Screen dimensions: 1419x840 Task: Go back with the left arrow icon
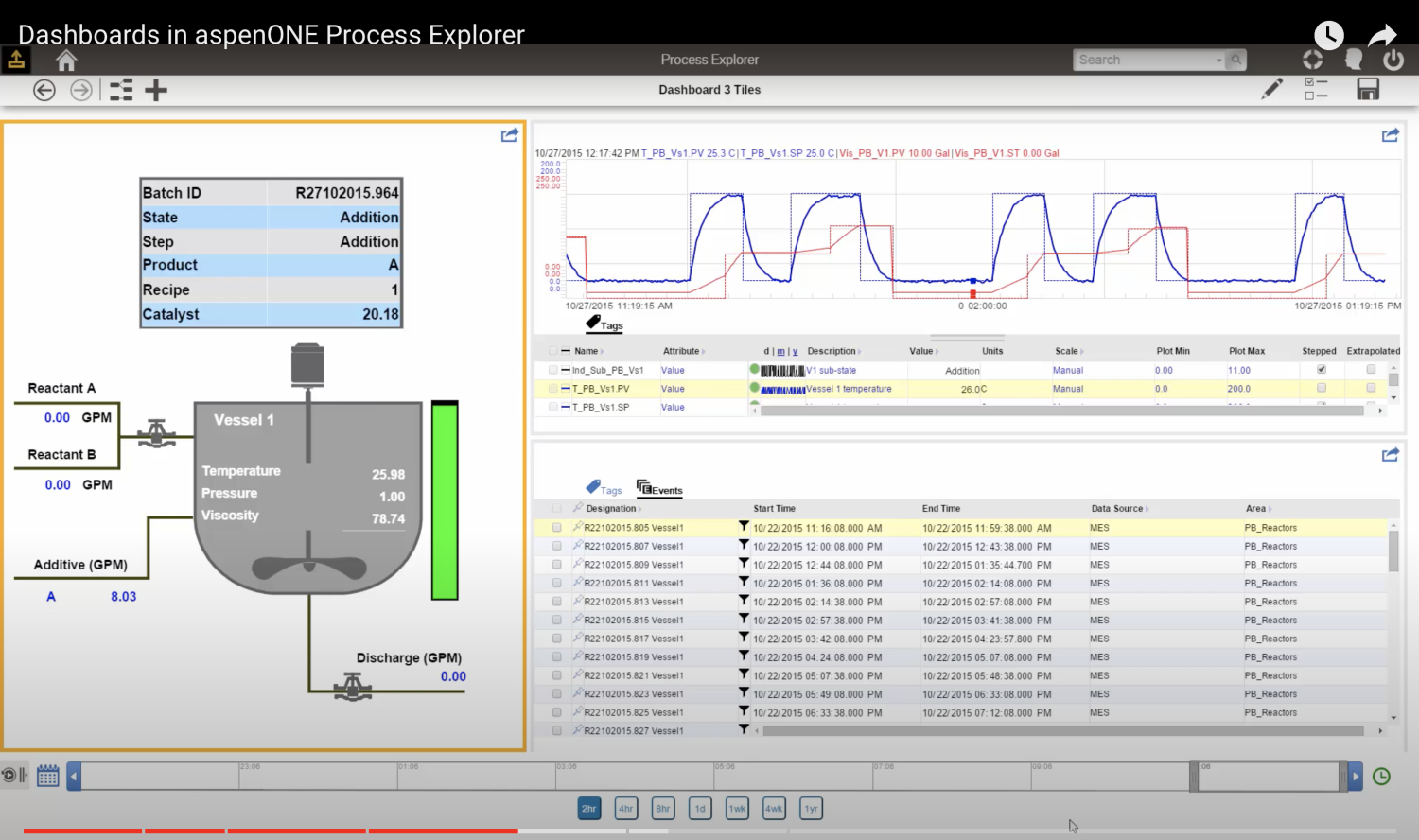coord(44,90)
